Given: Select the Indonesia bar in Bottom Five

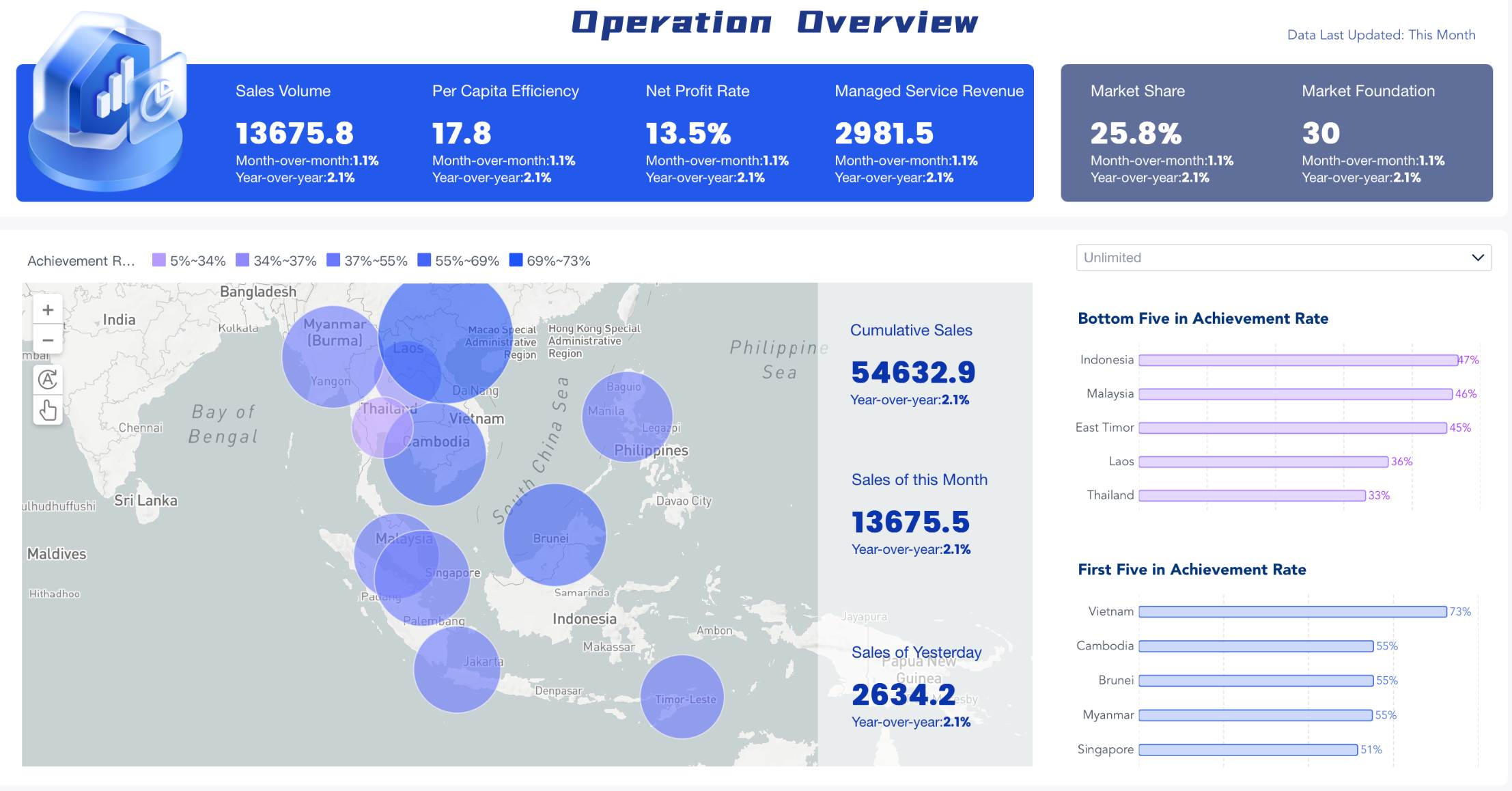Looking at the screenshot, I should pos(1298,360).
